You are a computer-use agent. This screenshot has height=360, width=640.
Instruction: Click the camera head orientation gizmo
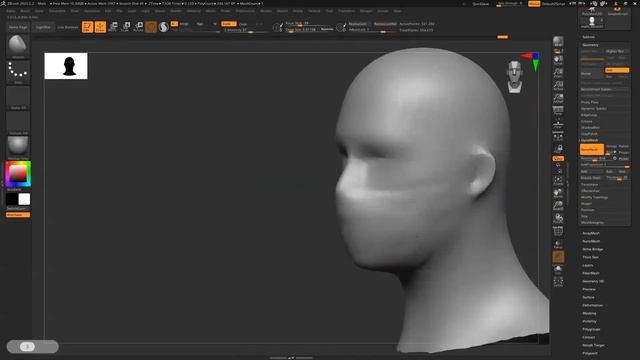click(515, 77)
